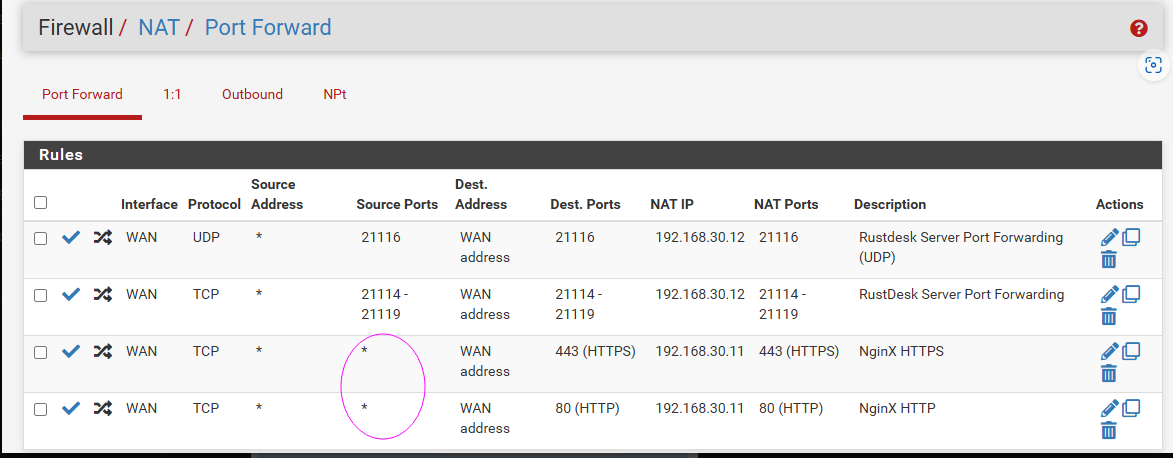
Task: Check the select-all checkbox in header
Action: [x=40, y=203]
